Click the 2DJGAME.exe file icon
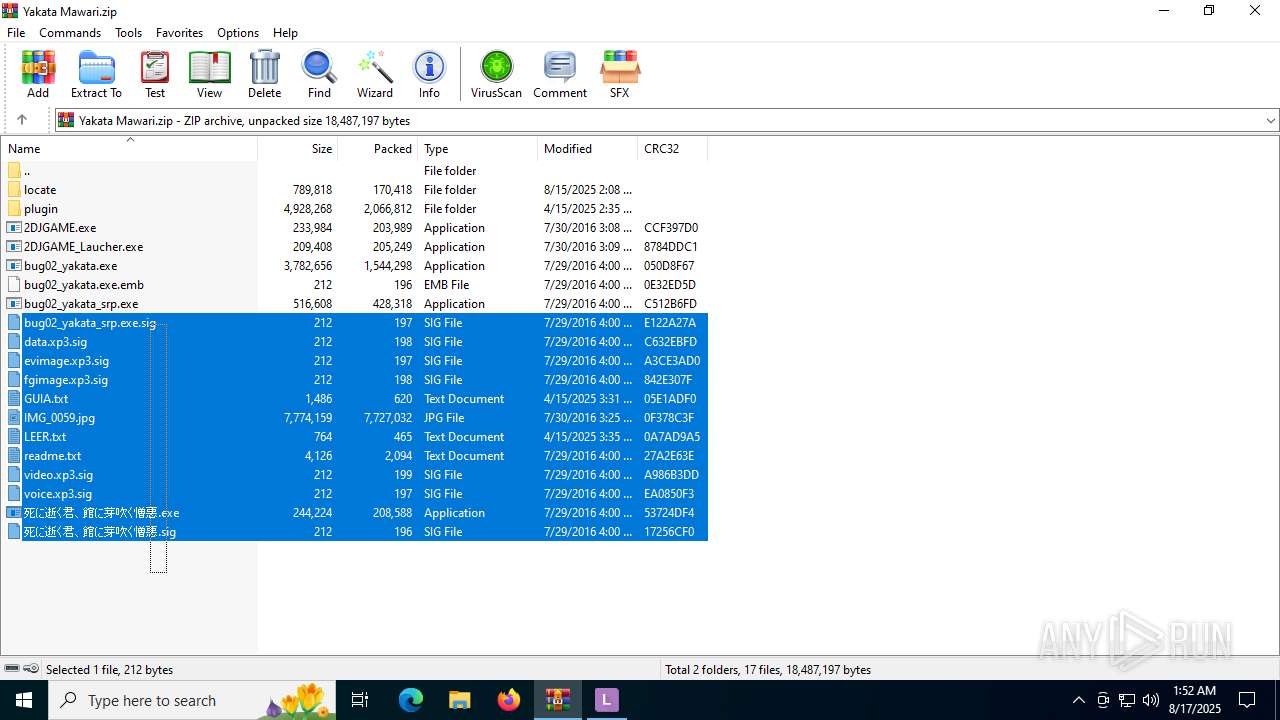This screenshot has height=720, width=1280. point(14,228)
